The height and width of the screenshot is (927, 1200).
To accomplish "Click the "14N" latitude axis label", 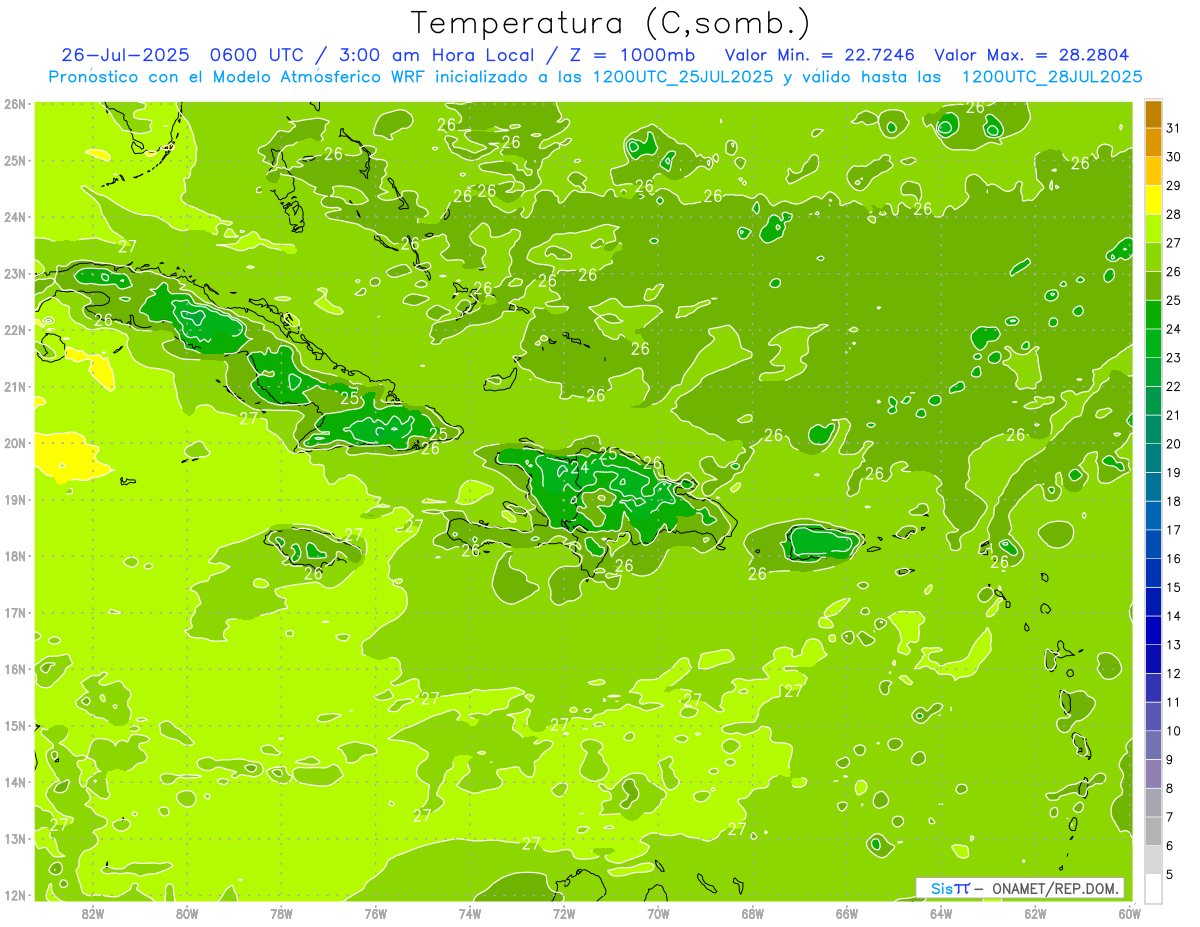I will click(15, 782).
